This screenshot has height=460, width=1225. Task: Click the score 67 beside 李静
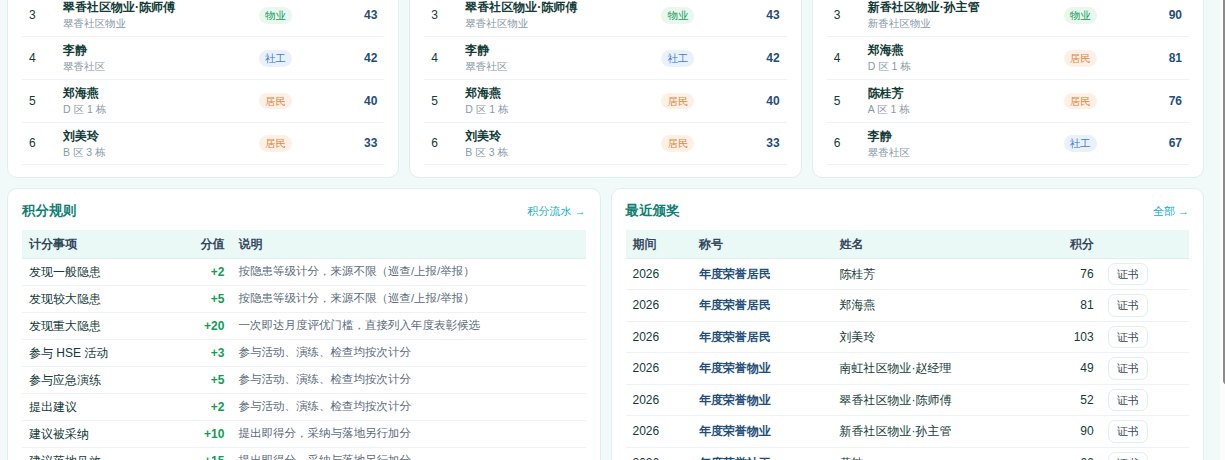pos(1175,143)
